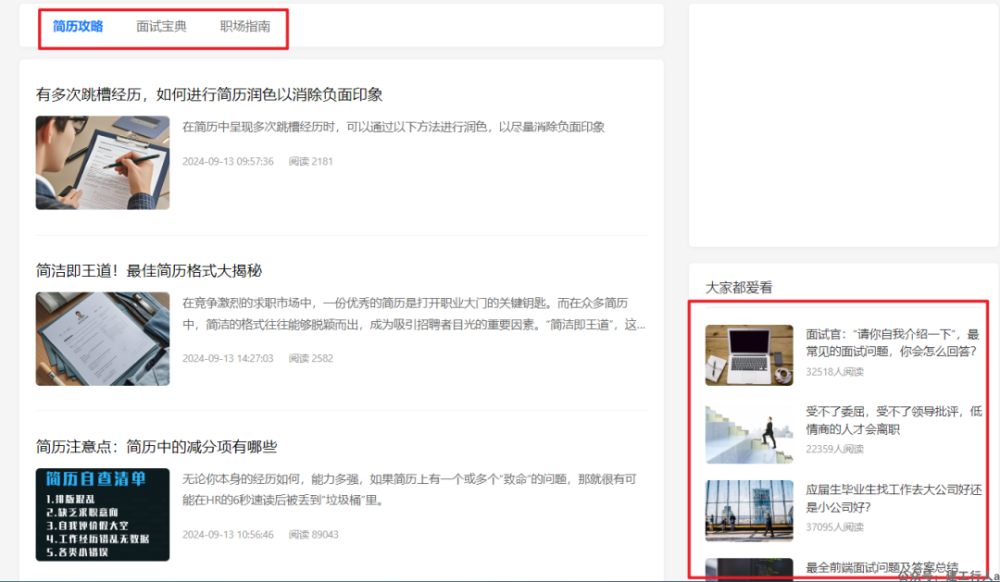This screenshot has height=582, width=1000.
Task: Click summary text starting 在简历中呈现多次跳槽经历时
Action: tap(393, 127)
